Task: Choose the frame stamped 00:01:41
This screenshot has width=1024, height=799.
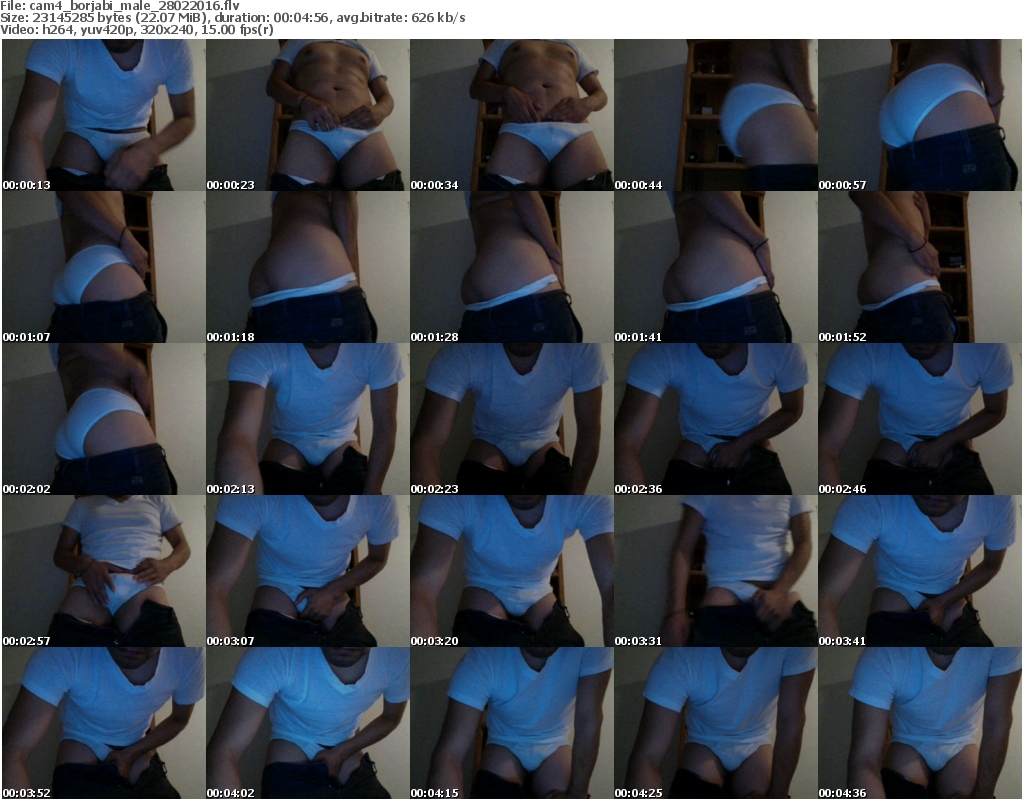Action: tap(716, 267)
